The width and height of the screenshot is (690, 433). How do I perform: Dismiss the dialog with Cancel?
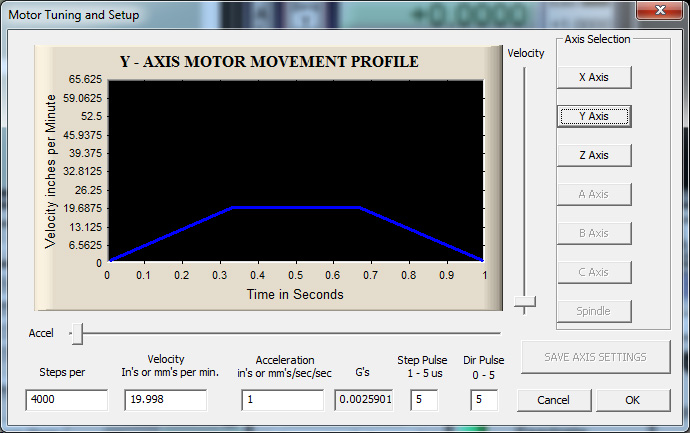pos(553,400)
